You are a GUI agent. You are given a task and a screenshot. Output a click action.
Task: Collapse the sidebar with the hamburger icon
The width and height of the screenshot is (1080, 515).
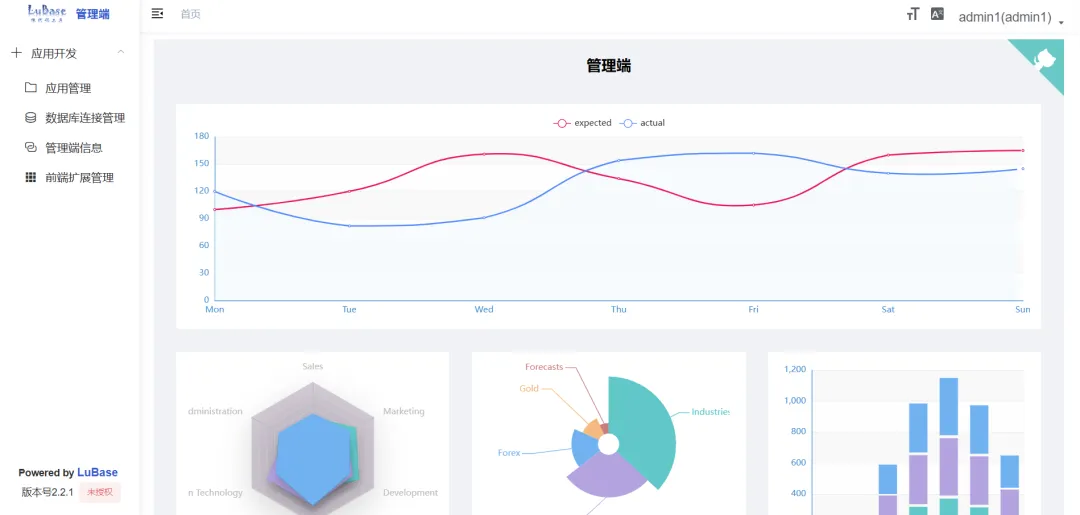[158, 14]
